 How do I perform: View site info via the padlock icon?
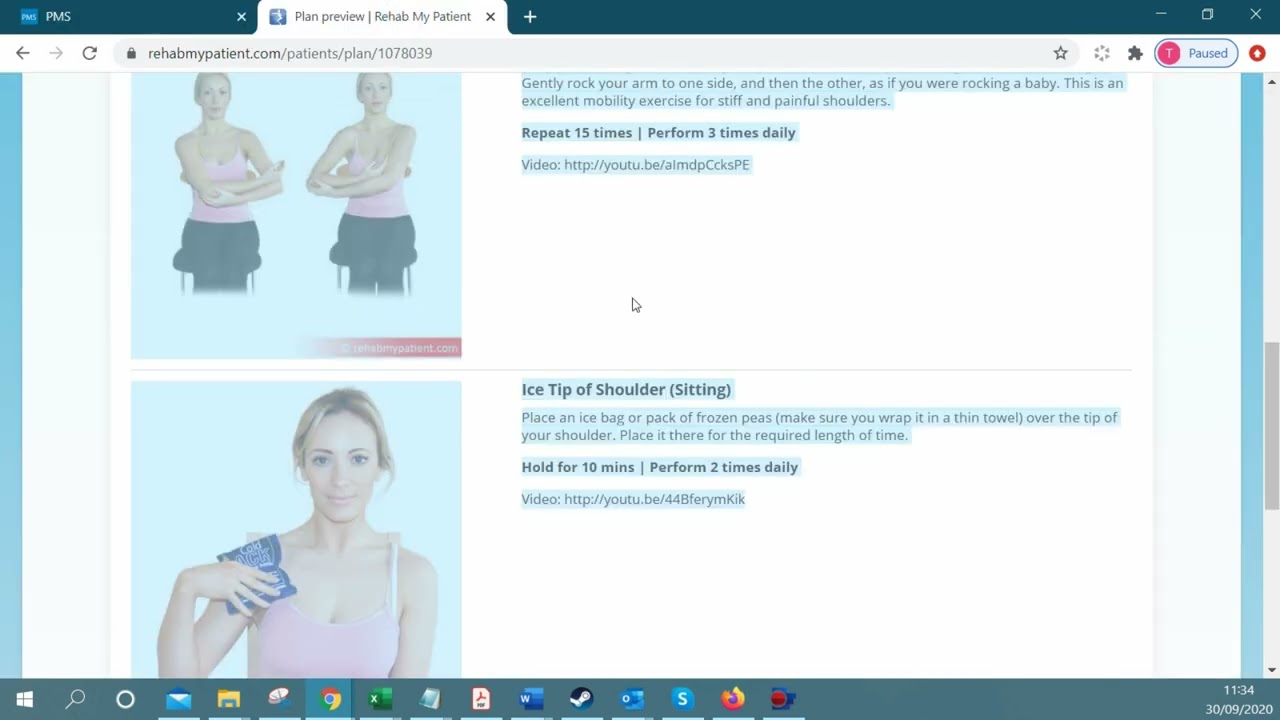tap(131, 53)
